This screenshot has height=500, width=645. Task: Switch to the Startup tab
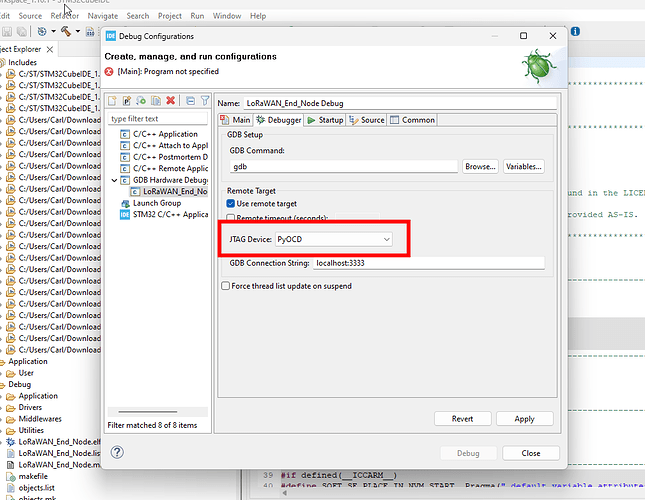[x=326, y=120]
